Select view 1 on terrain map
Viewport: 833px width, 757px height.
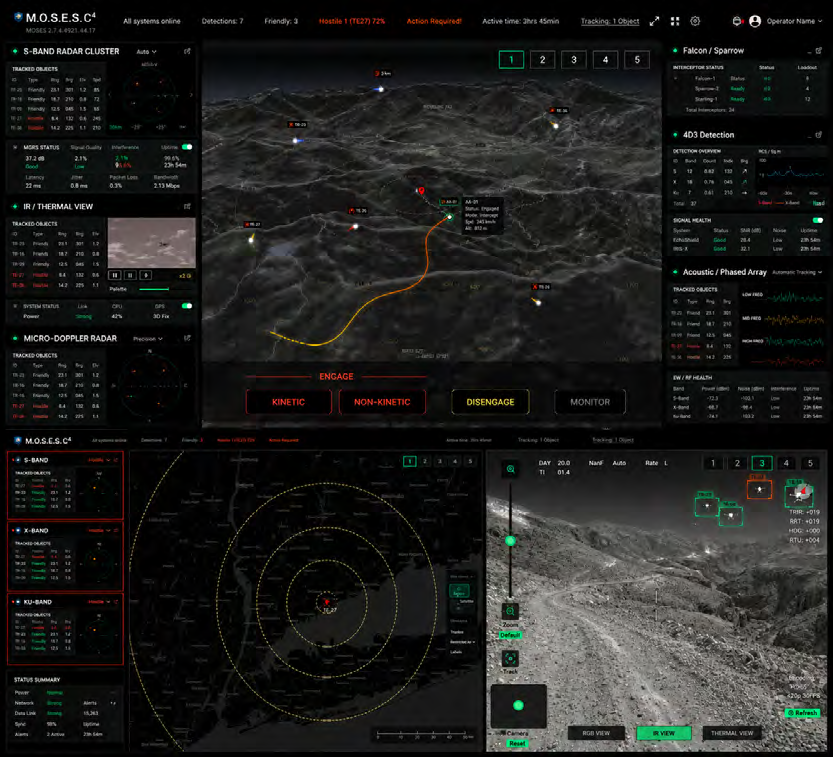pos(511,59)
